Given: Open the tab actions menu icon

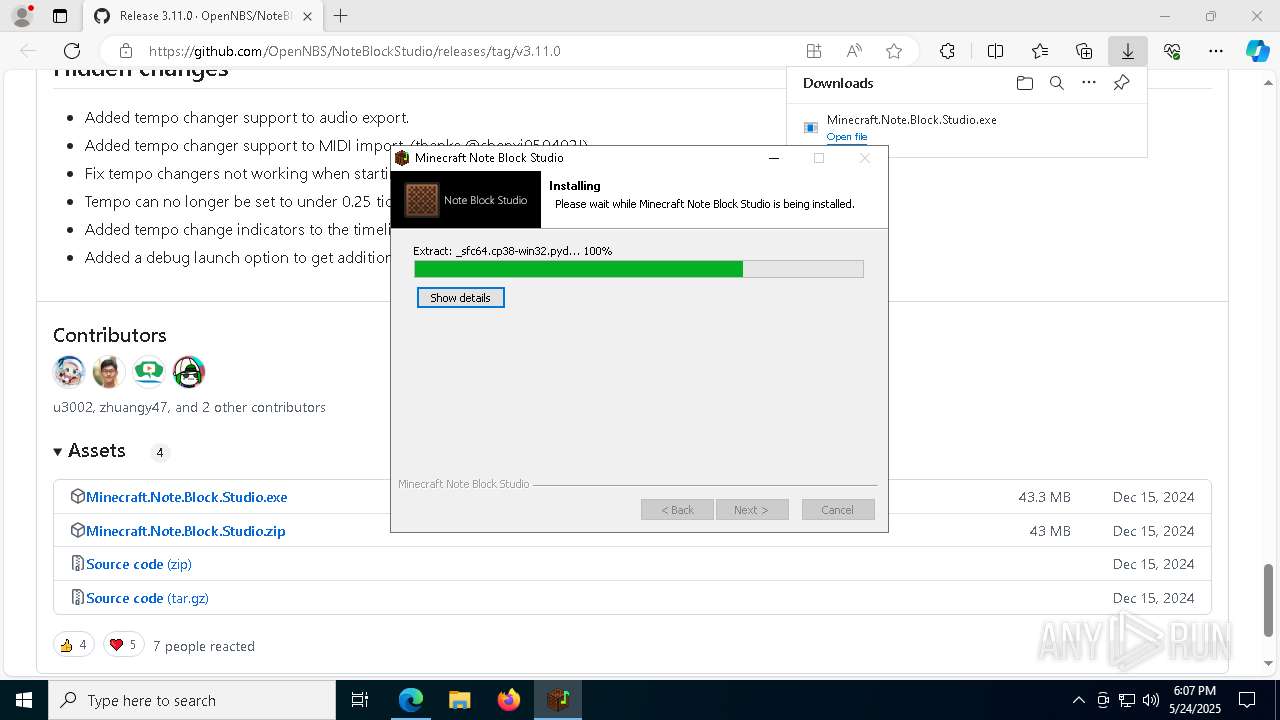Looking at the screenshot, I should click(60, 16).
